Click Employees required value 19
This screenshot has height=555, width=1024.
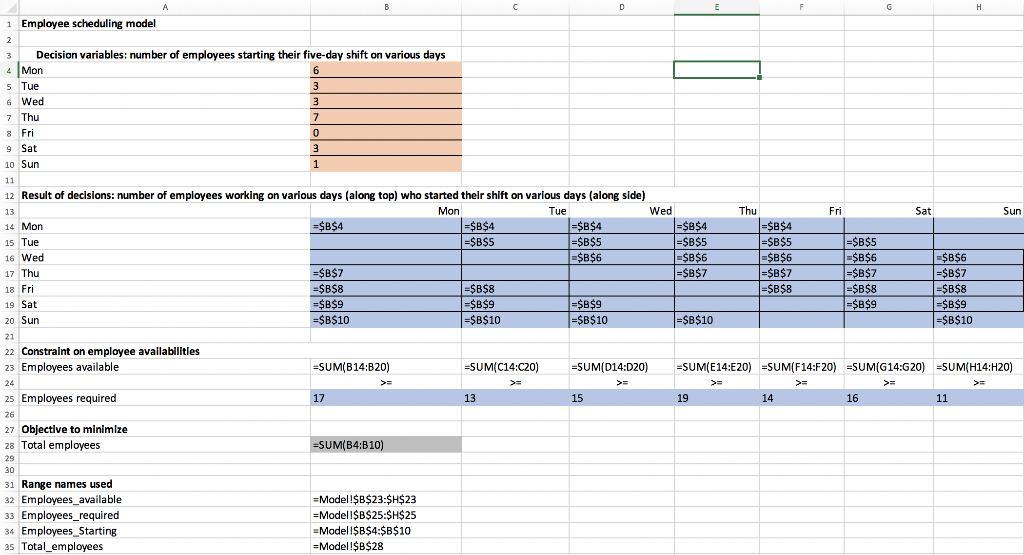click(716, 398)
